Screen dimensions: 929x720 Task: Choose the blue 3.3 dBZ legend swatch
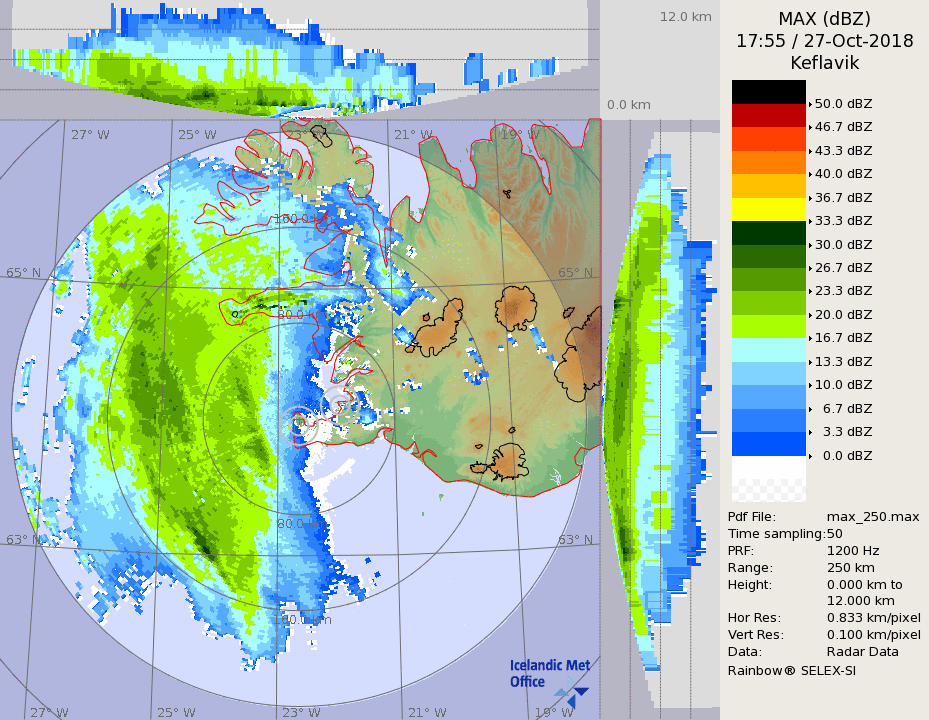point(768,443)
